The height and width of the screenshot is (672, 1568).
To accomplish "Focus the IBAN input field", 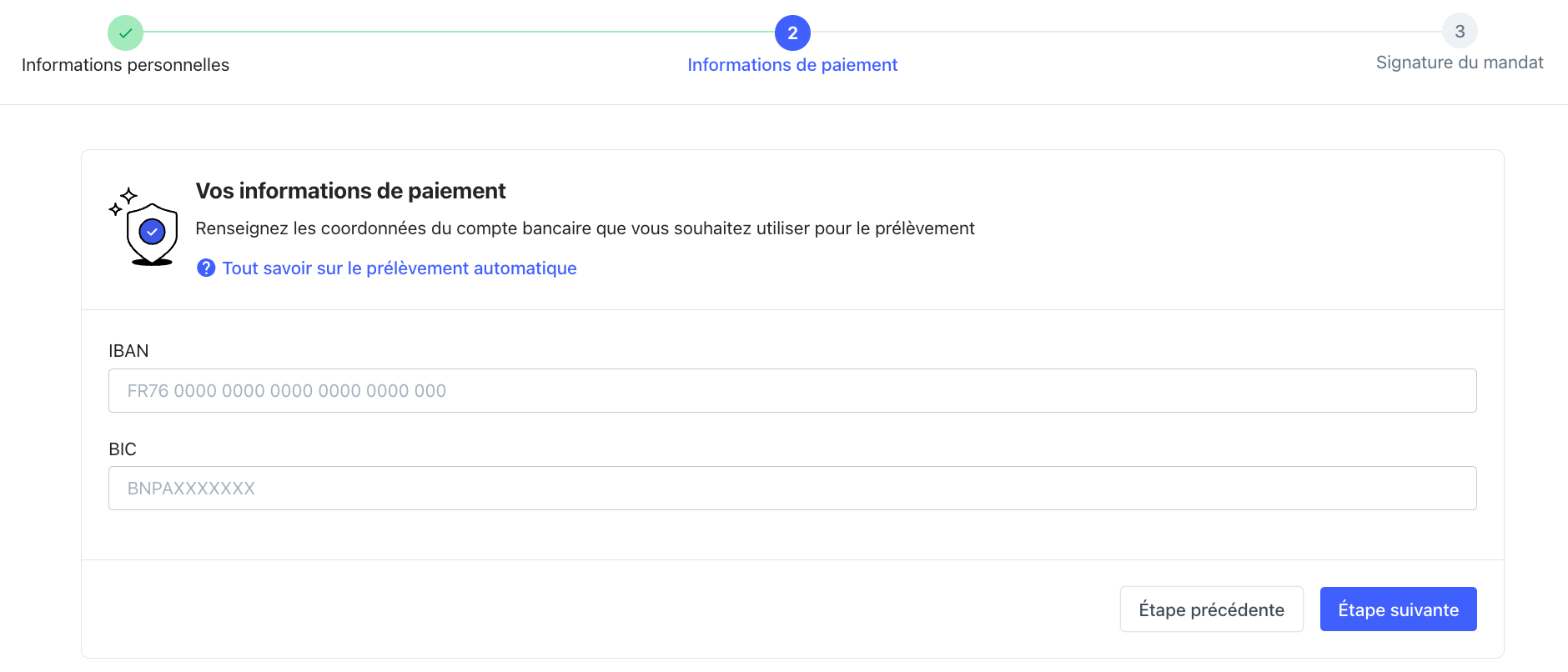I will (x=792, y=391).
